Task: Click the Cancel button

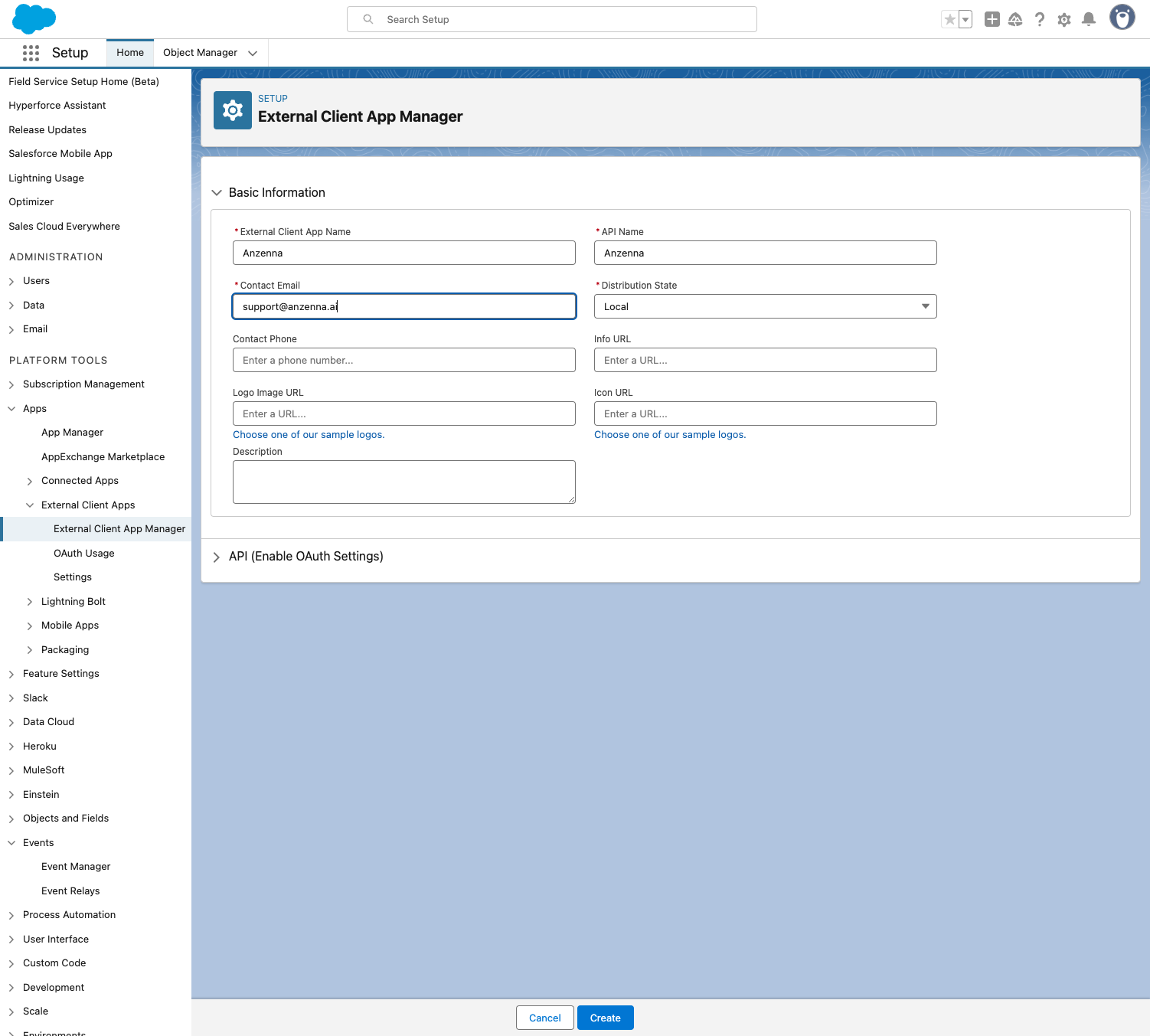Action: tap(544, 1018)
